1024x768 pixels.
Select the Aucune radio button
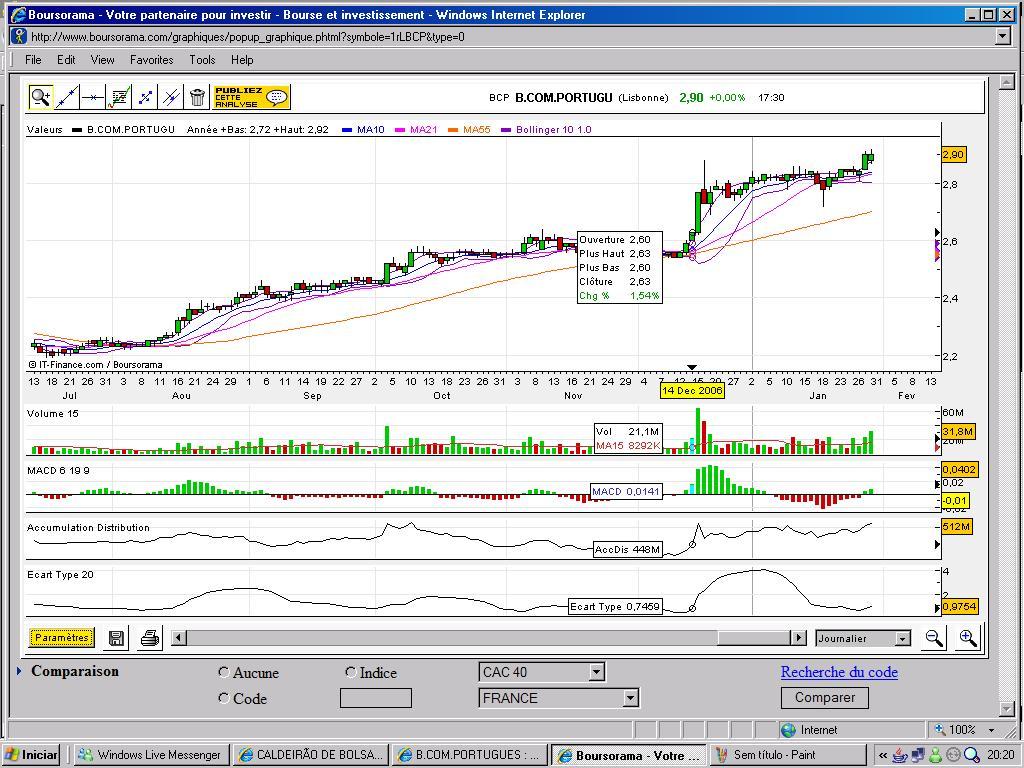pos(223,671)
